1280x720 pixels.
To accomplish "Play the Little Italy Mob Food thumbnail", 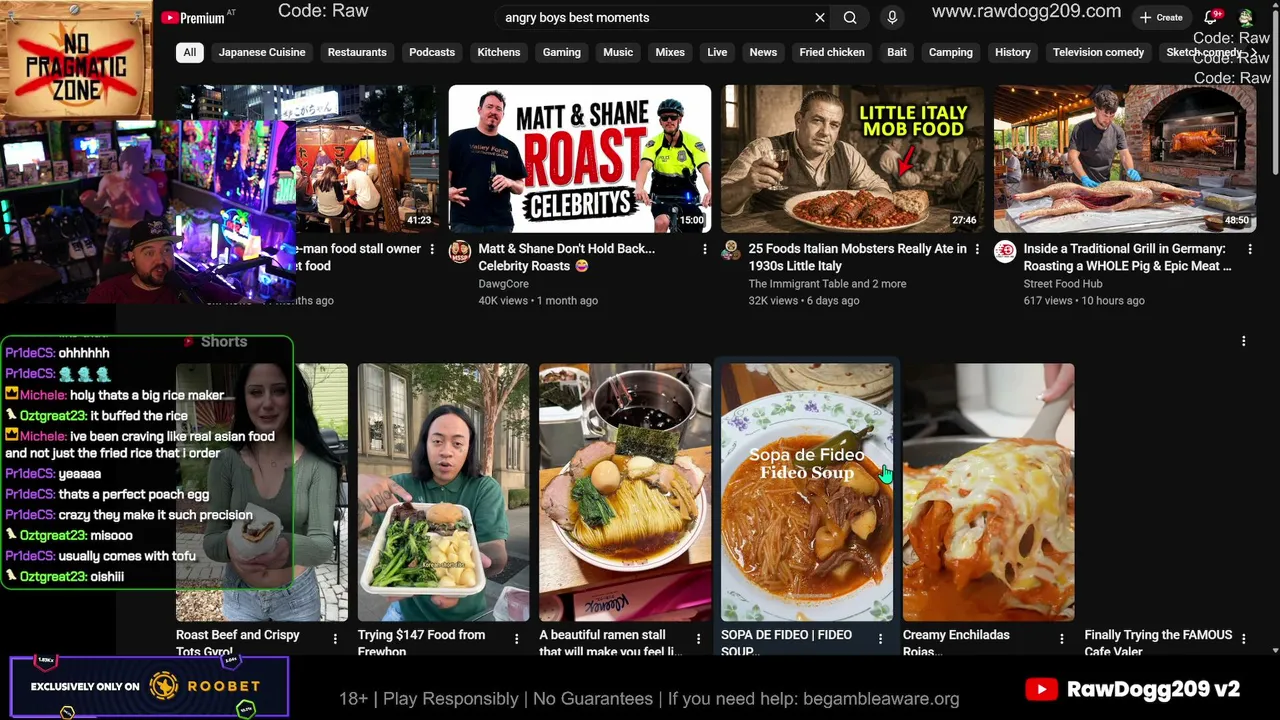I will [x=852, y=158].
